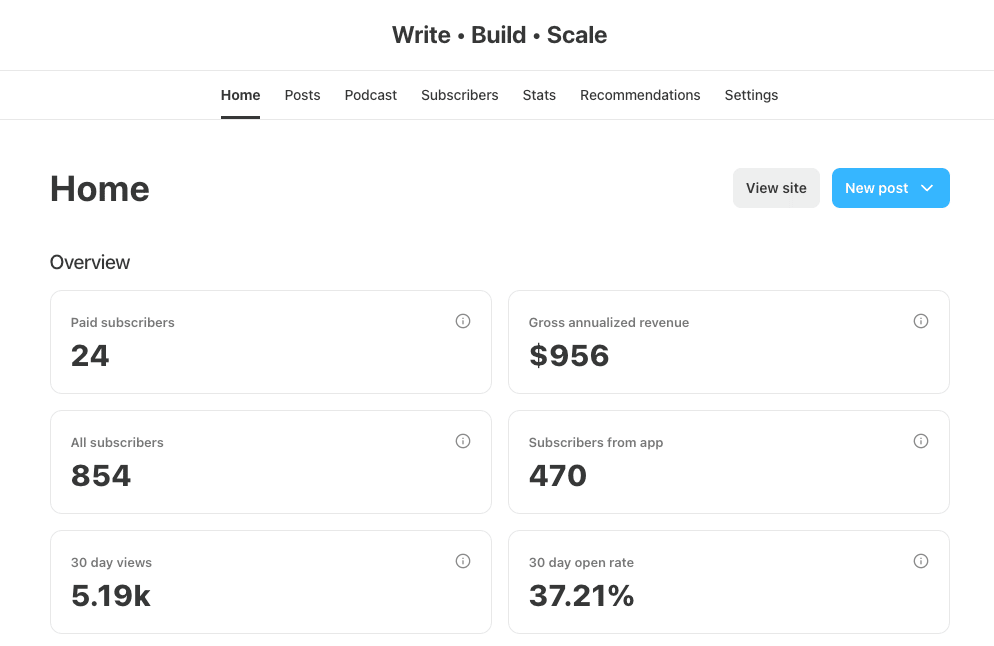Open info tooltip on All subscribers card
The width and height of the screenshot is (994, 646).
pyautogui.click(x=463, y=441)
